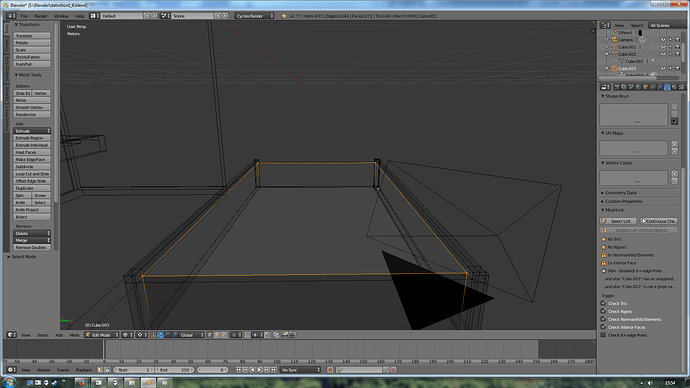Add a vertex color layer with the plus icon

tap(675, 174)
